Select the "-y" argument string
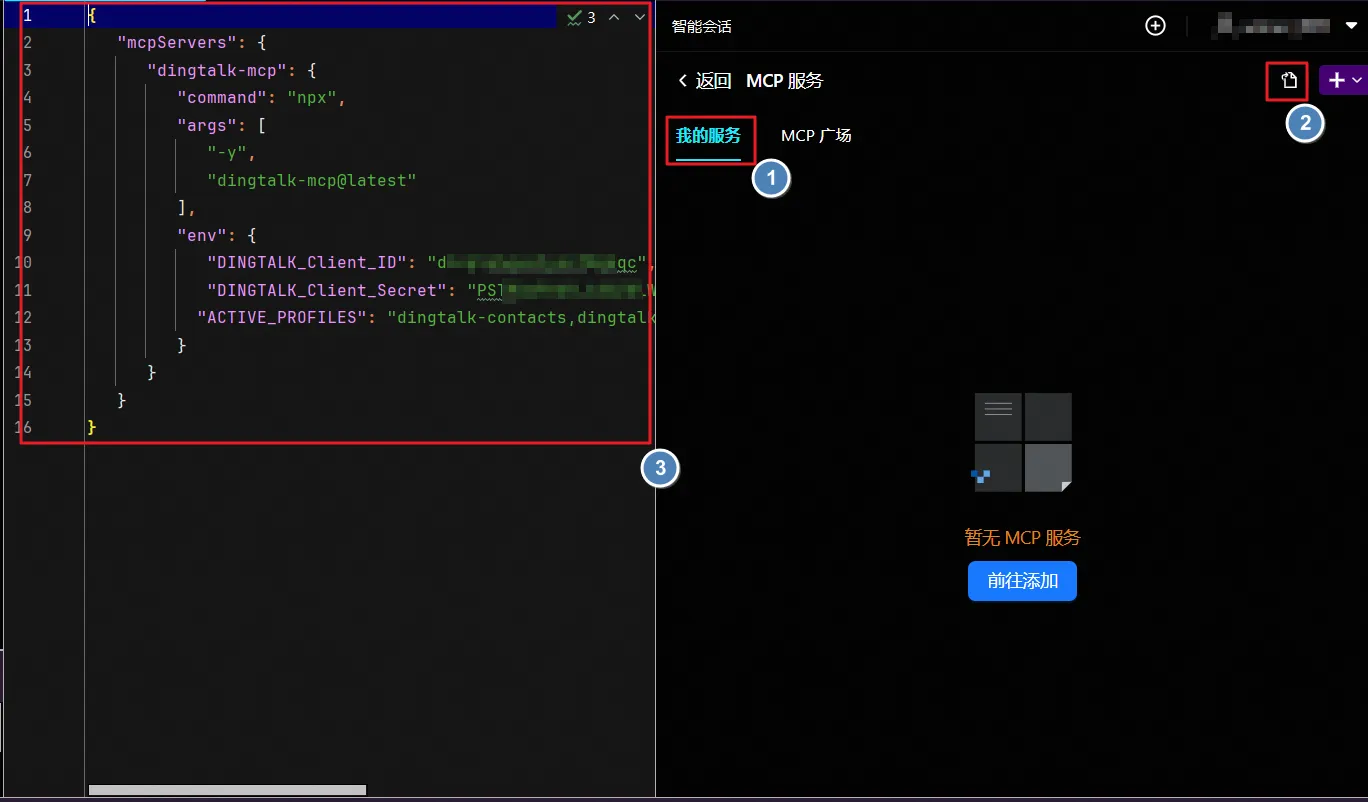 [x=227, y=153]
